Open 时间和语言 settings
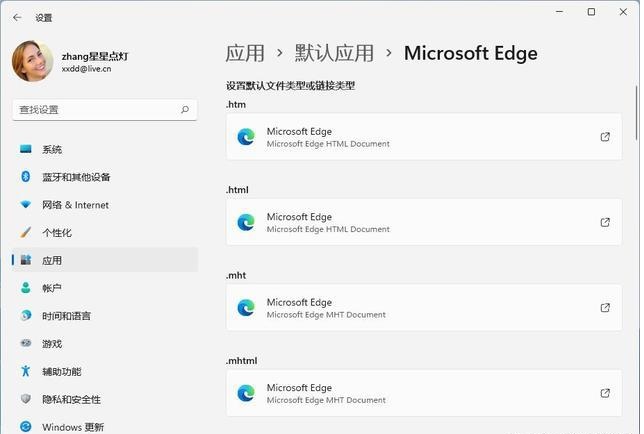The width and height of the screenshot is (644, 434). pos(105,316)
